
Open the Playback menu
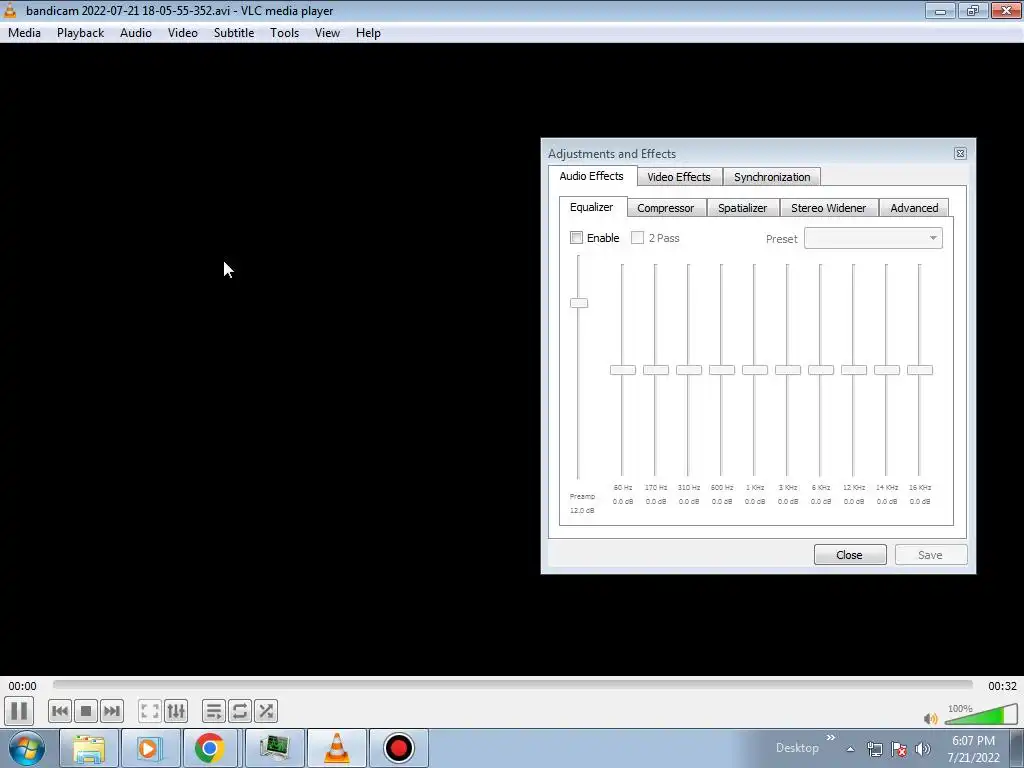tap(80, 33)
